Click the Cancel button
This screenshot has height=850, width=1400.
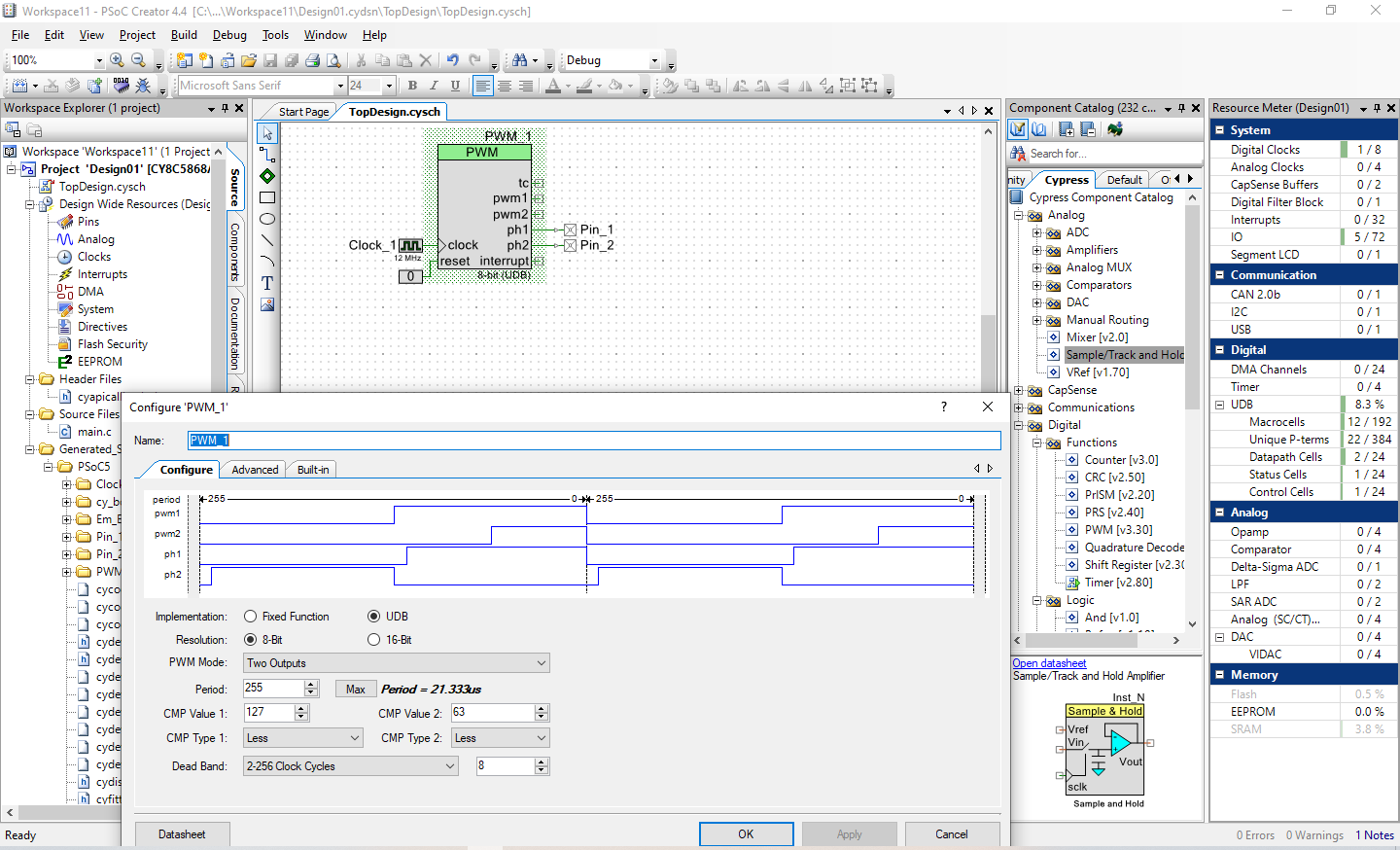952,834
